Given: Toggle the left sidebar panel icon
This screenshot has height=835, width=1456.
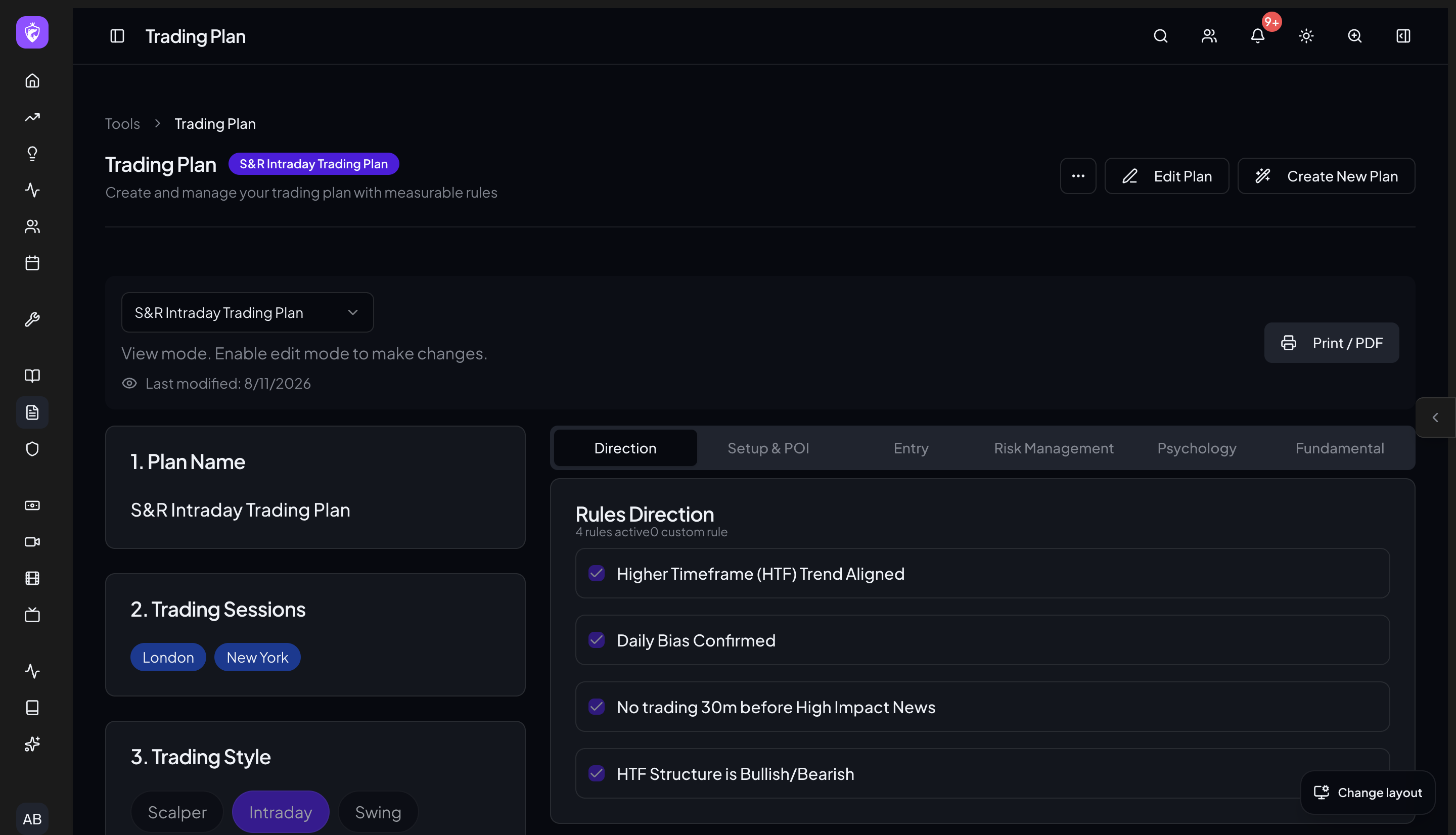Looking at the screenshot, I should tap(117, 36).
